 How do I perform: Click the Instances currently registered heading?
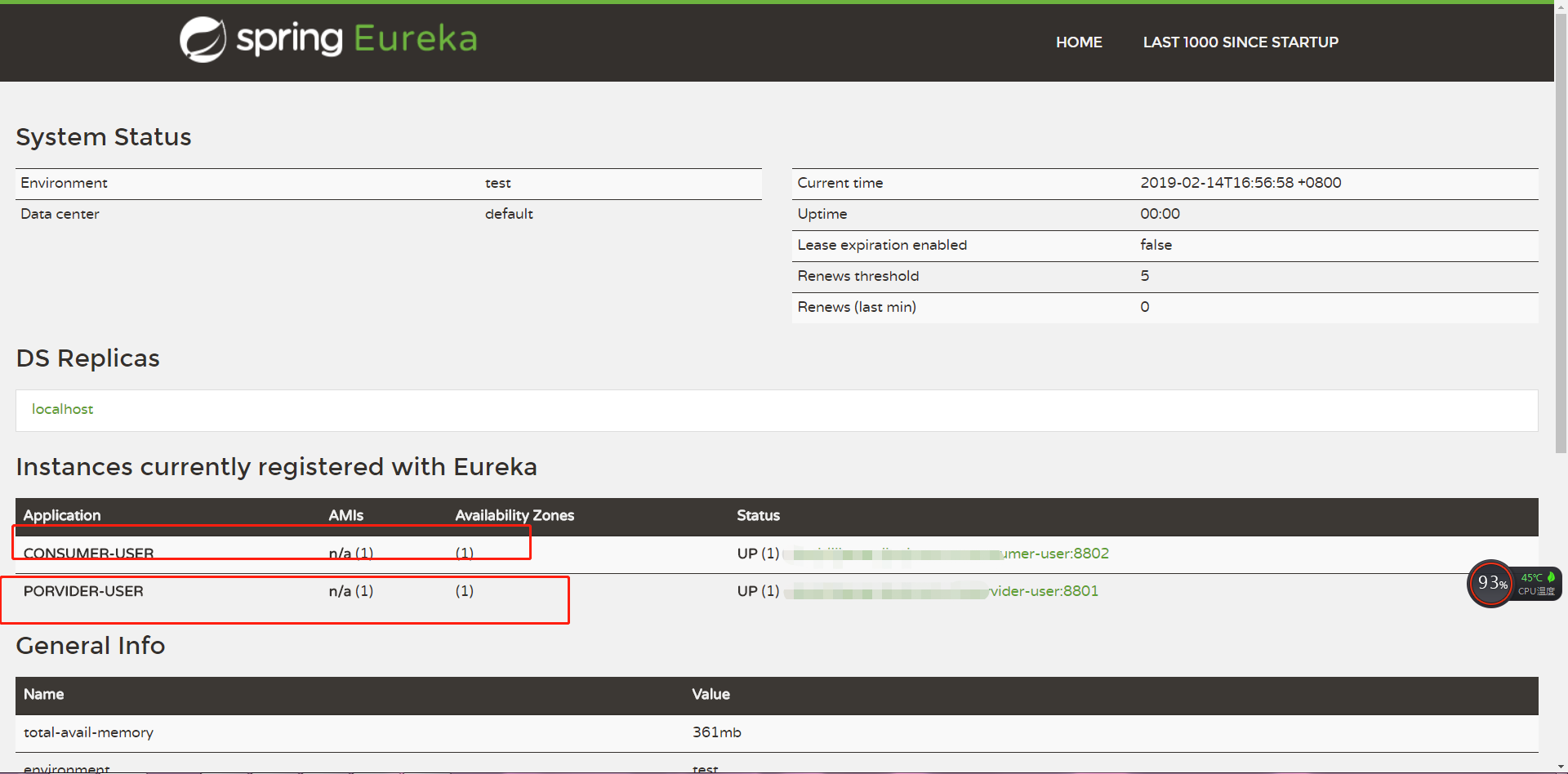277,467
